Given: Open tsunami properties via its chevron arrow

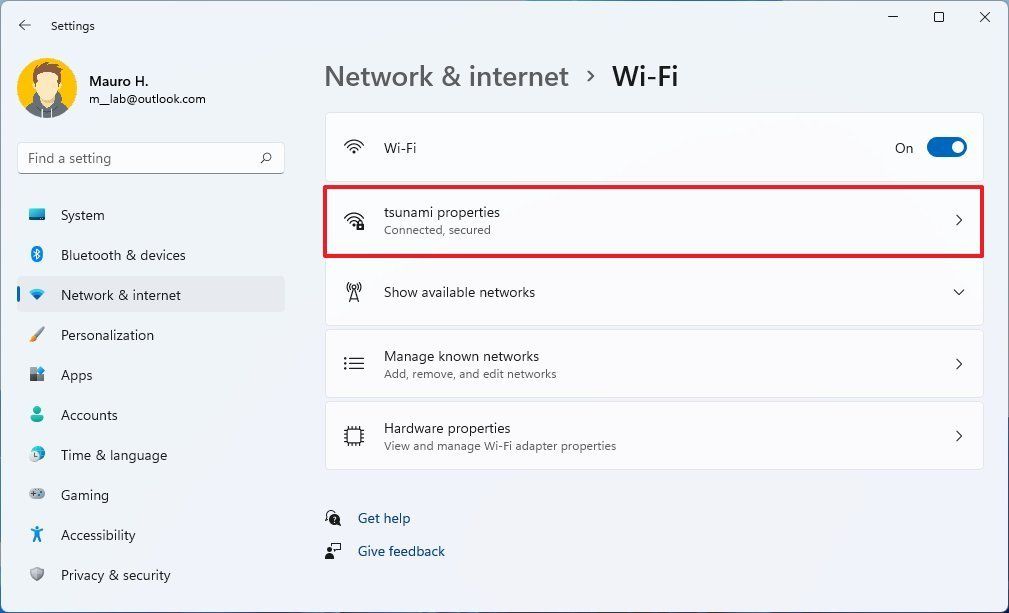Looking at the screenshot, I should coord(959,219).
